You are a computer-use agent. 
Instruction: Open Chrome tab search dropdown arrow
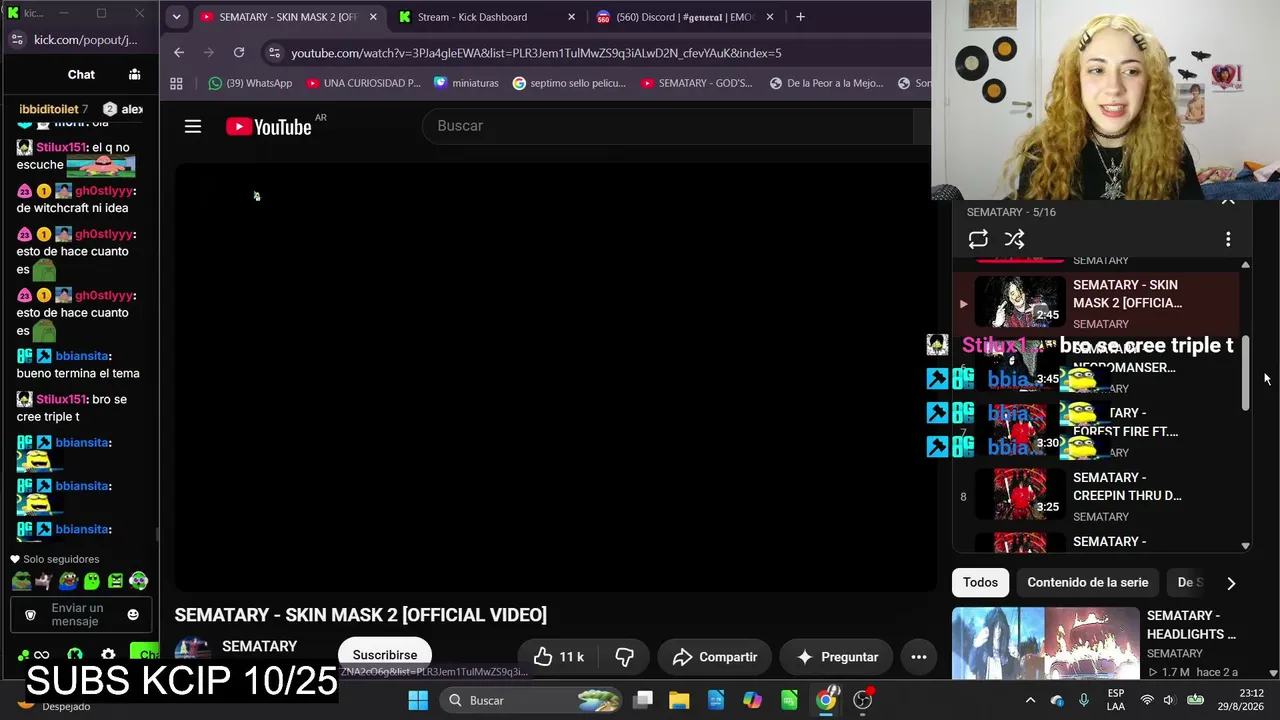pyautogui.click(x=176, y=17)
